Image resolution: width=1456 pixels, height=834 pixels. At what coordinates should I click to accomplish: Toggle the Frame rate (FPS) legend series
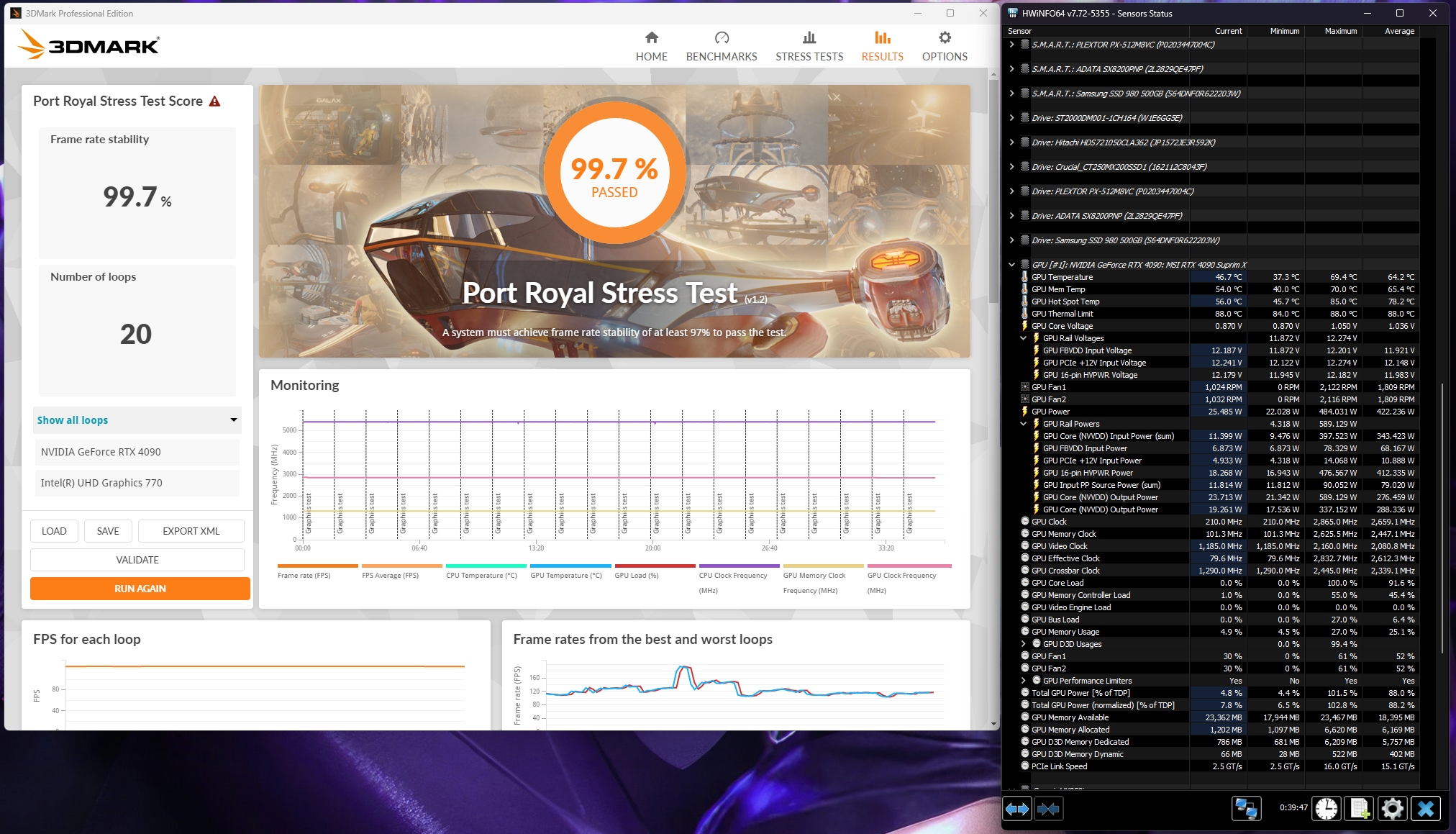(x=304, y=575)
